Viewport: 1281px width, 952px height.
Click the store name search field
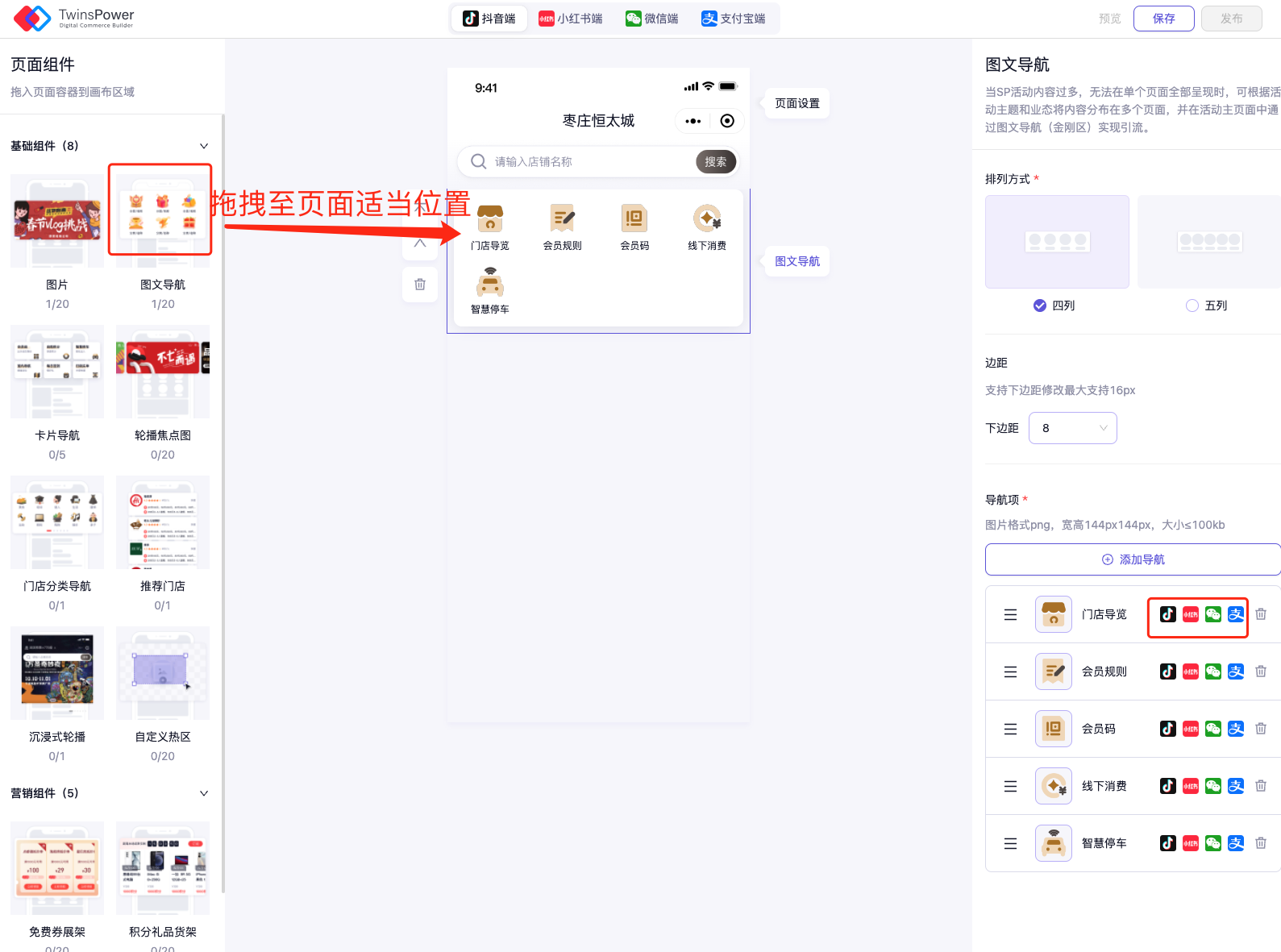click(589, 162)
